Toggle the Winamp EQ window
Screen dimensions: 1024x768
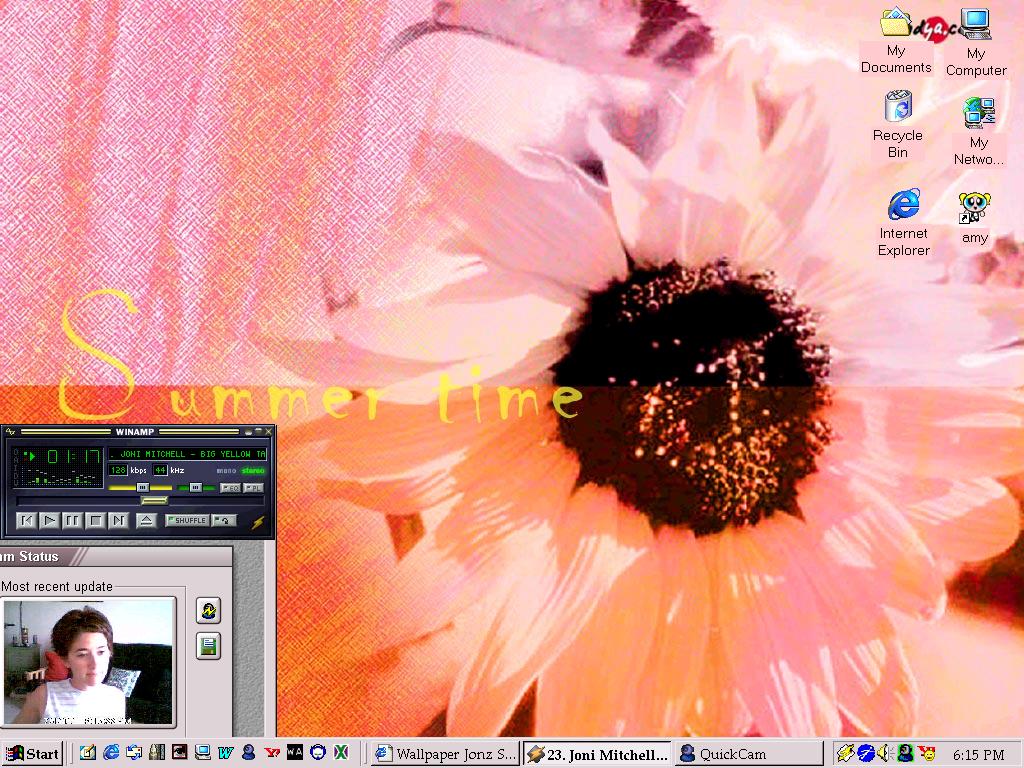tap(230, 488)
